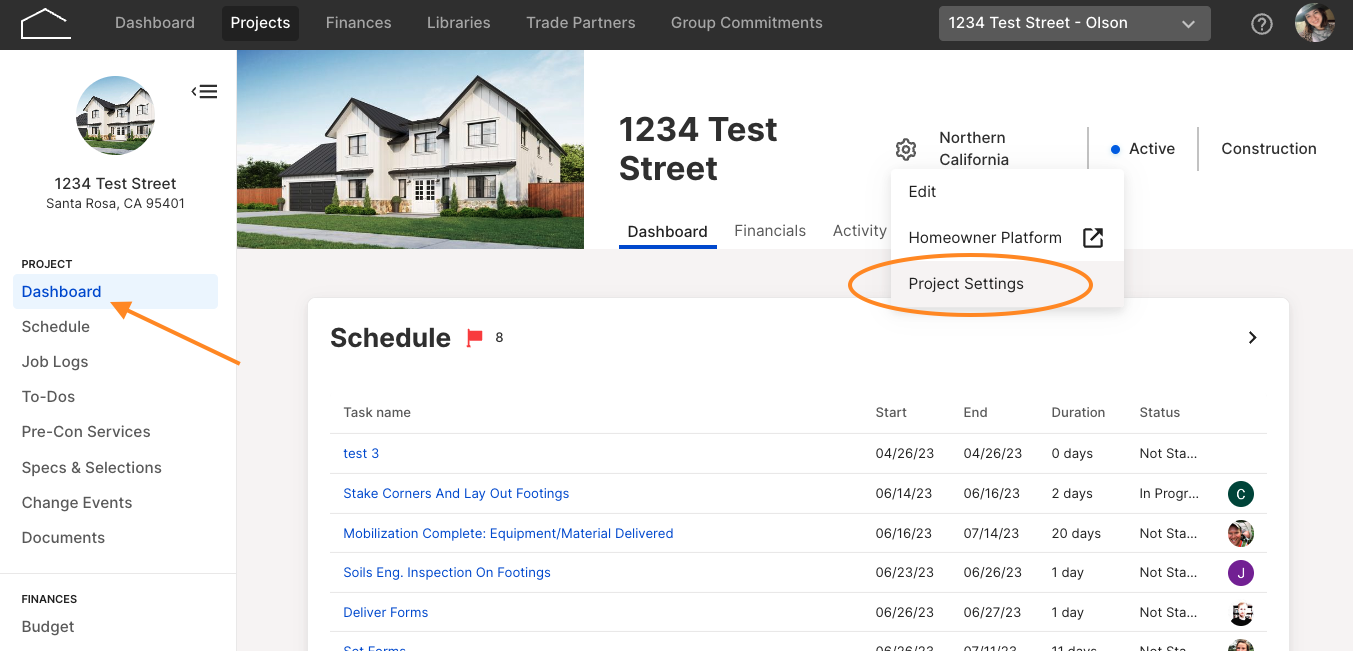Collapse the sidebar with the menu icon
This screenshot has width=1353, height=651.
point(204,92)
